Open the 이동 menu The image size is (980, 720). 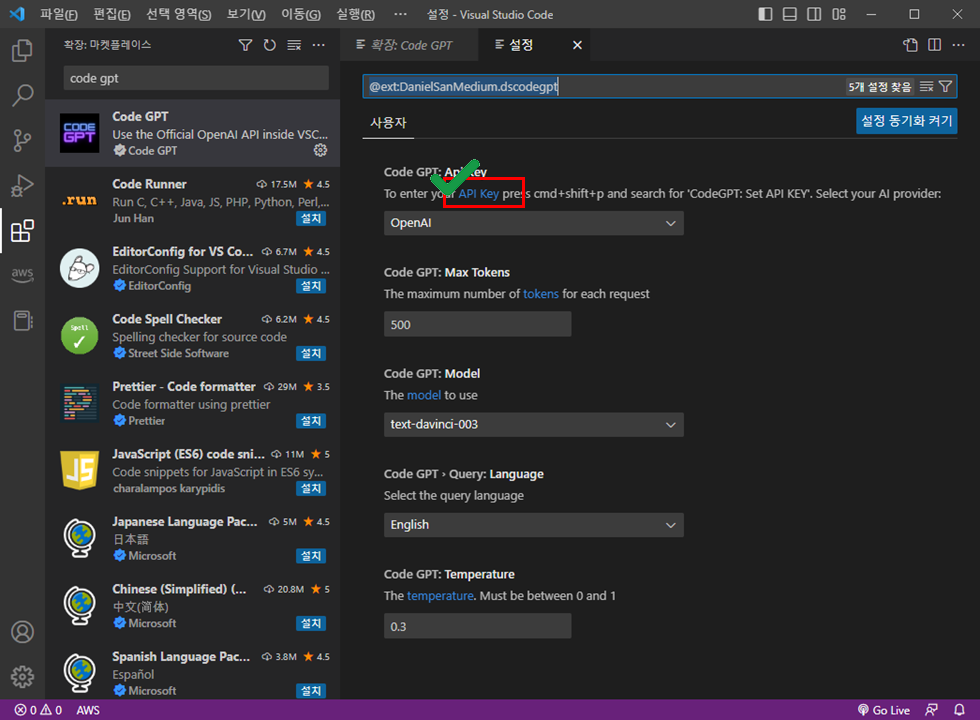pos(301,14)
